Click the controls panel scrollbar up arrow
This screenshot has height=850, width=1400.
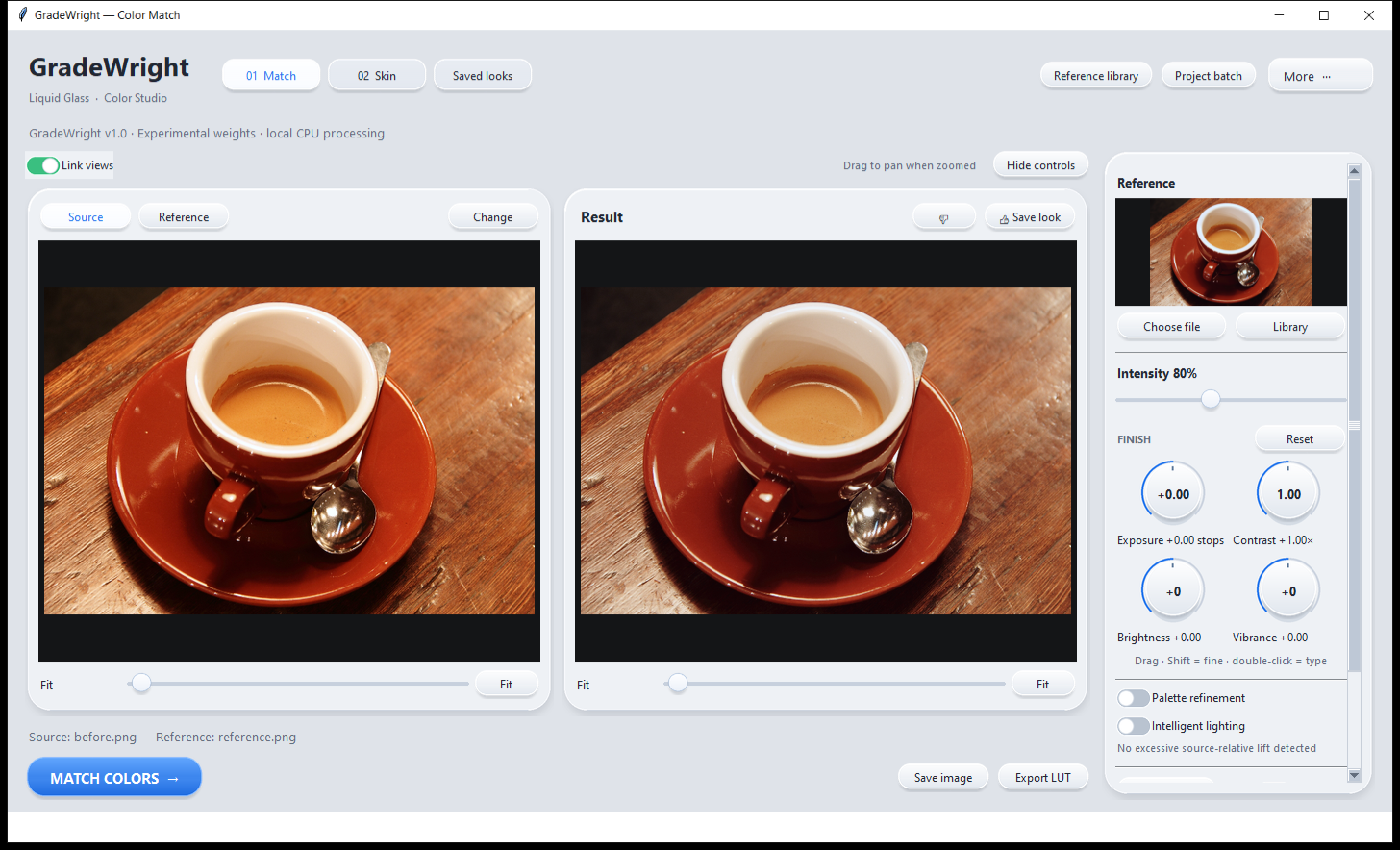tap(1355, 171)
